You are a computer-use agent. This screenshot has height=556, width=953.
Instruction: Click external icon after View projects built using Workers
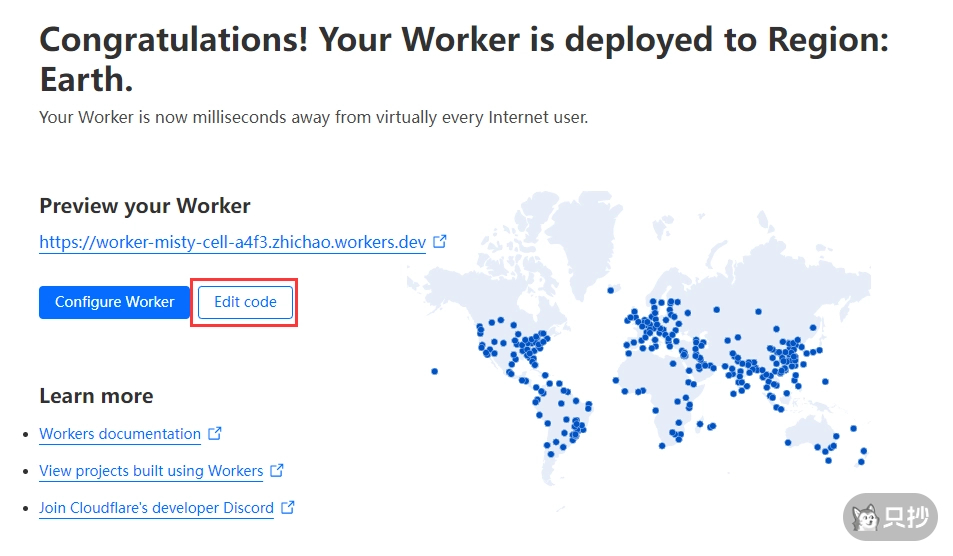(277, 470)
